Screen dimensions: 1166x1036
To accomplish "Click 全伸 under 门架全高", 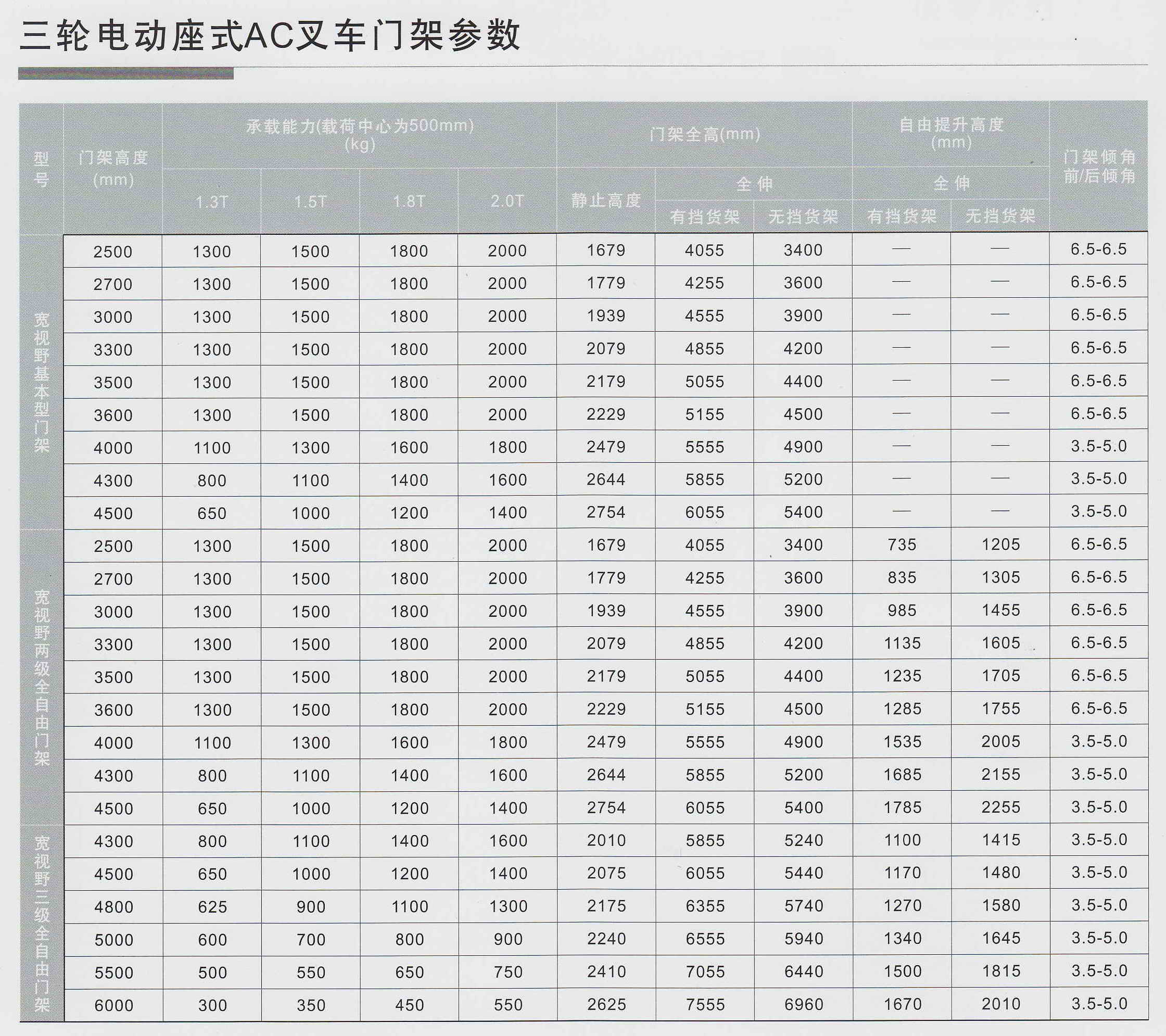I will point(754,184).
